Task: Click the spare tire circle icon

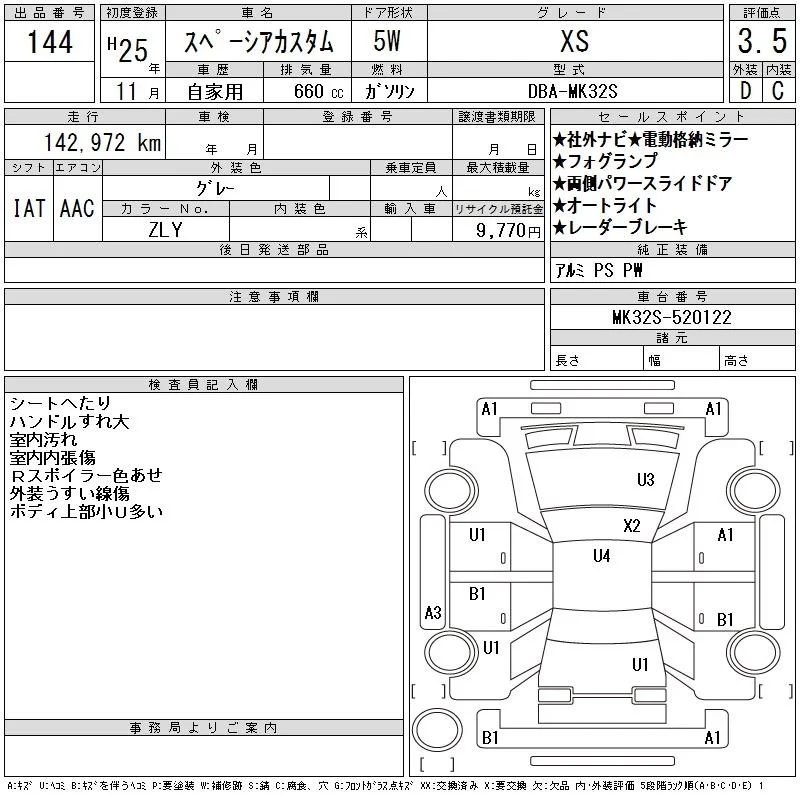Action: (437, 729)
